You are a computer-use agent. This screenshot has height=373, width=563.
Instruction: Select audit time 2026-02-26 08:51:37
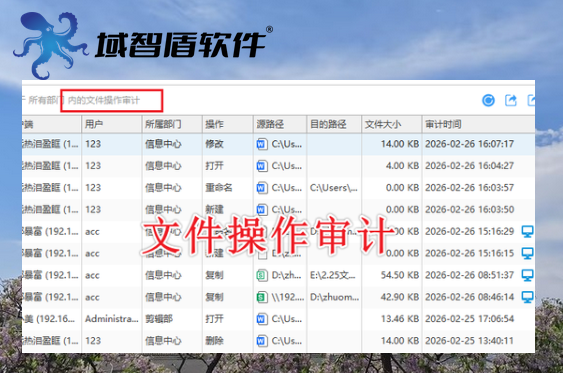click(x=470, y=275)
